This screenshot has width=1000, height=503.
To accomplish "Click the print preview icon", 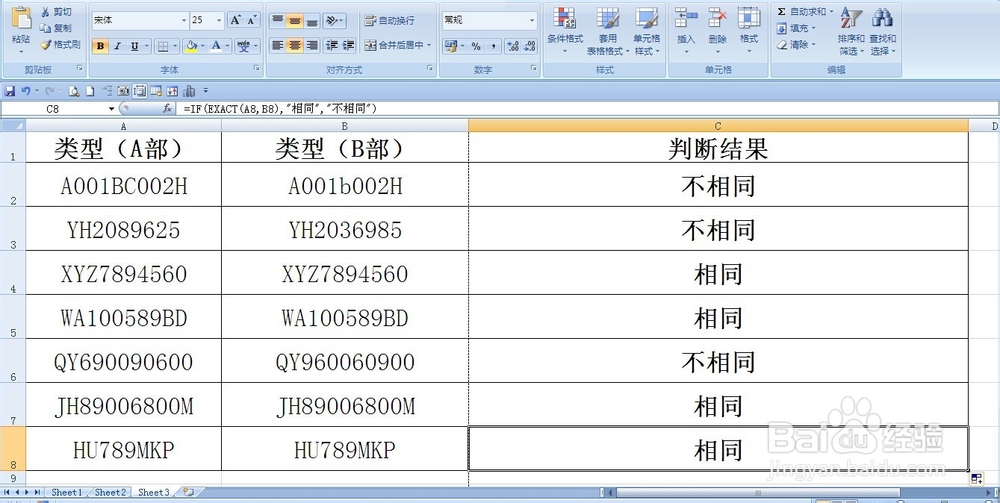I will point(74,91).
